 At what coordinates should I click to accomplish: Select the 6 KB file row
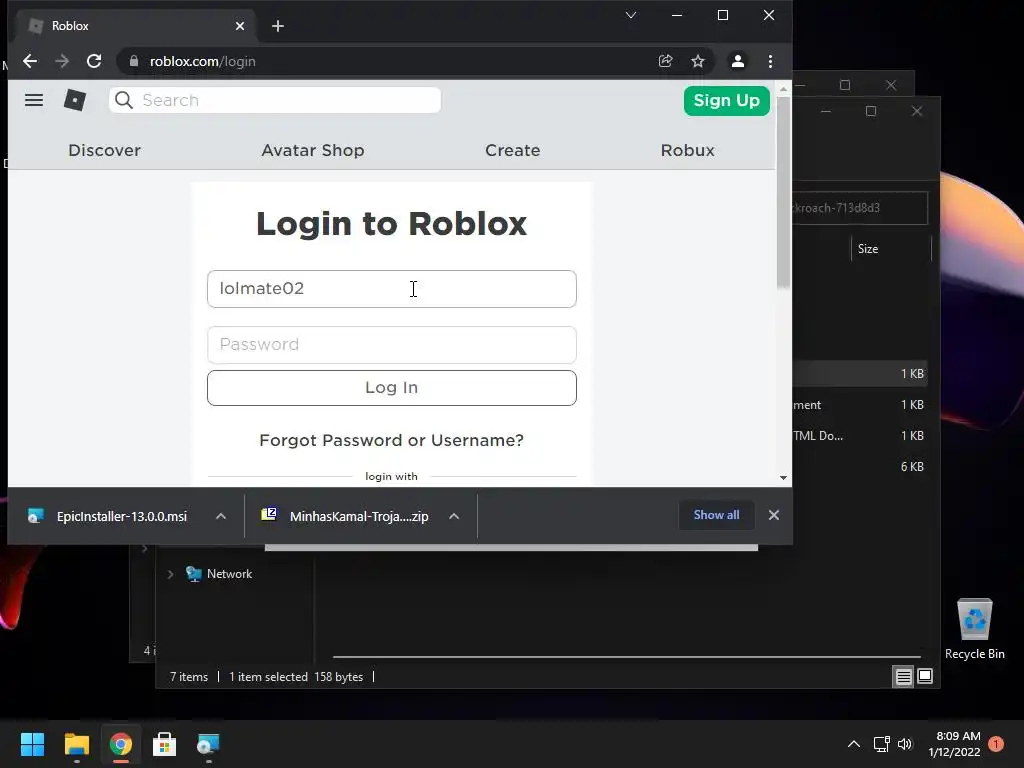[860, 467]
